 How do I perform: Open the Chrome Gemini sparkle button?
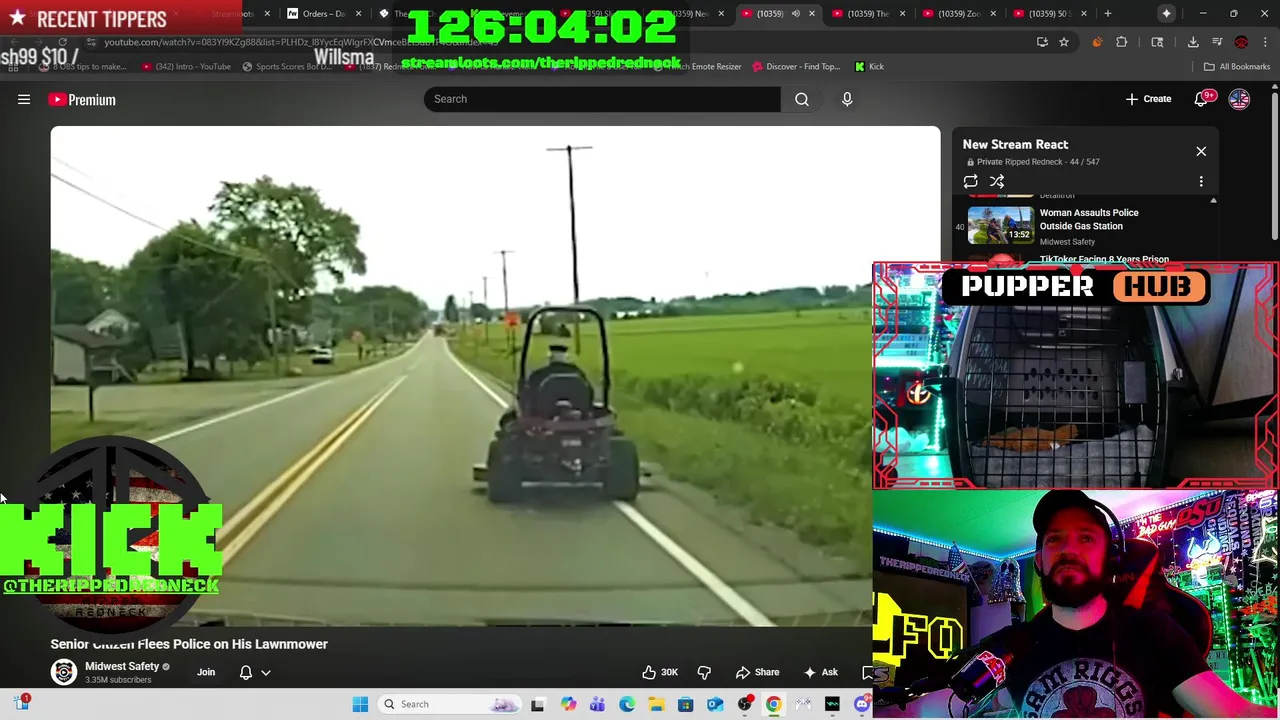[1166, 14]
